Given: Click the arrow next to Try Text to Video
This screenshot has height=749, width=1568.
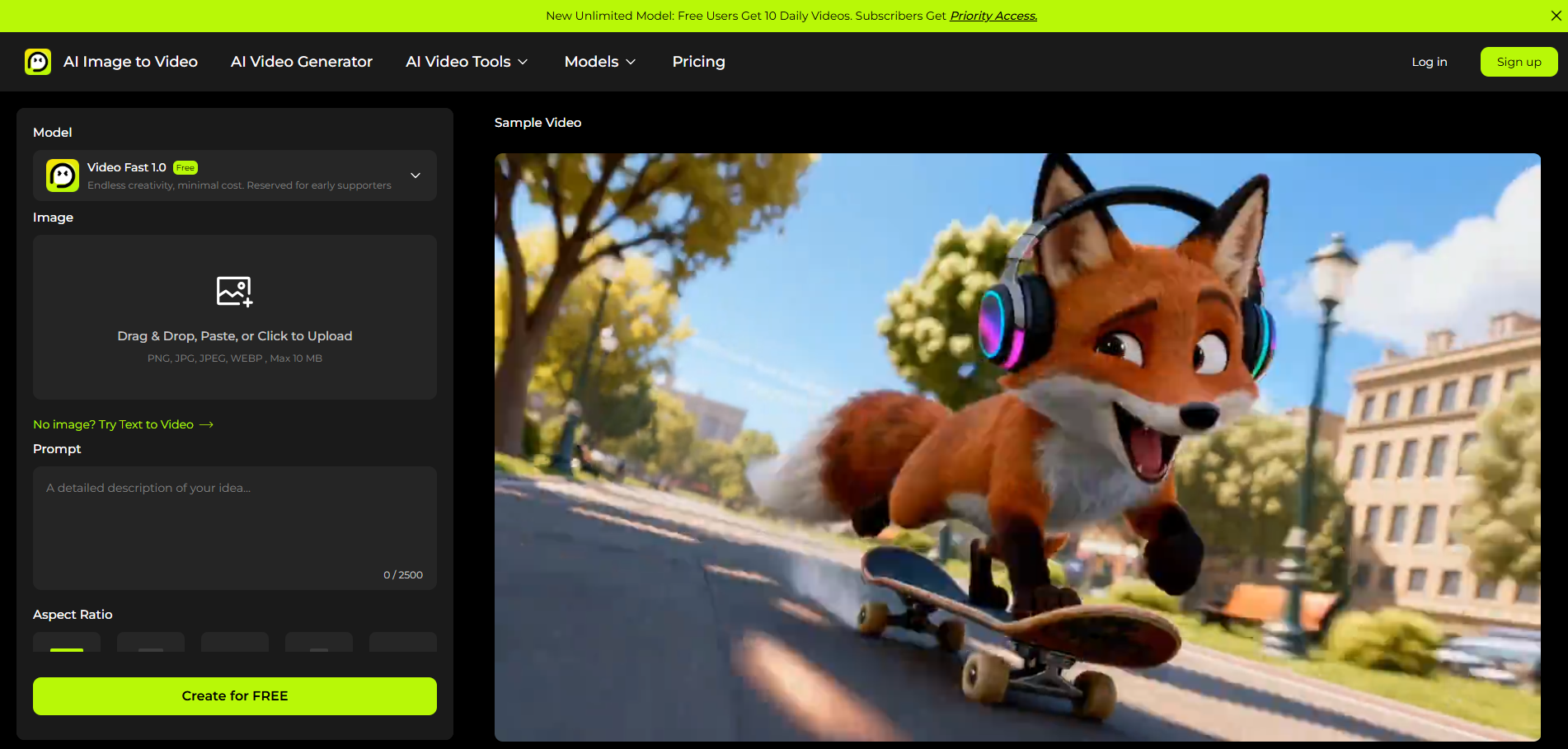Looking at the screenshot, I should pos(205,424).
